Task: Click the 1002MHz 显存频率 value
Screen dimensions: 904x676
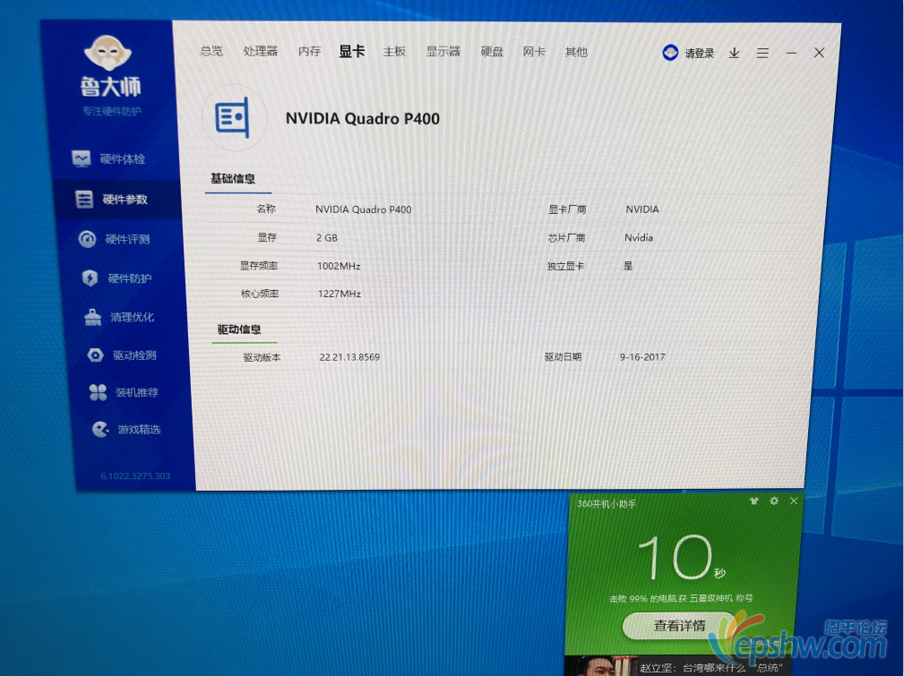Action: pyautogui.click(x=339, y=266)
